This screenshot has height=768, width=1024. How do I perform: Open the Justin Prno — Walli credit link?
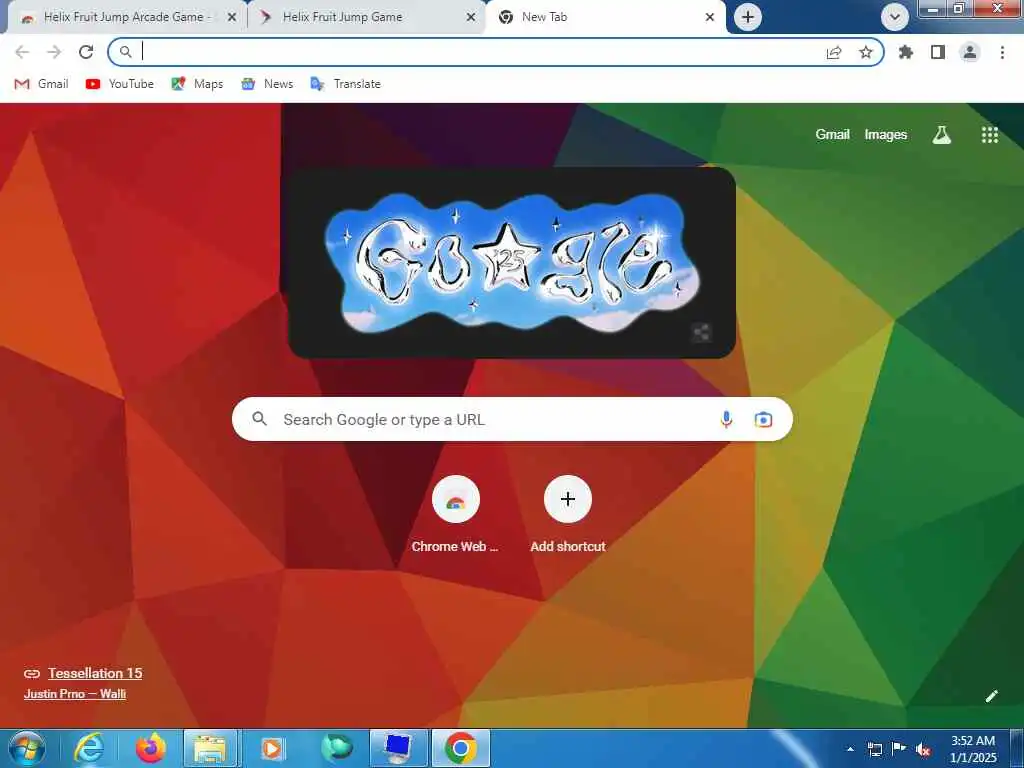tap(75, 694)
